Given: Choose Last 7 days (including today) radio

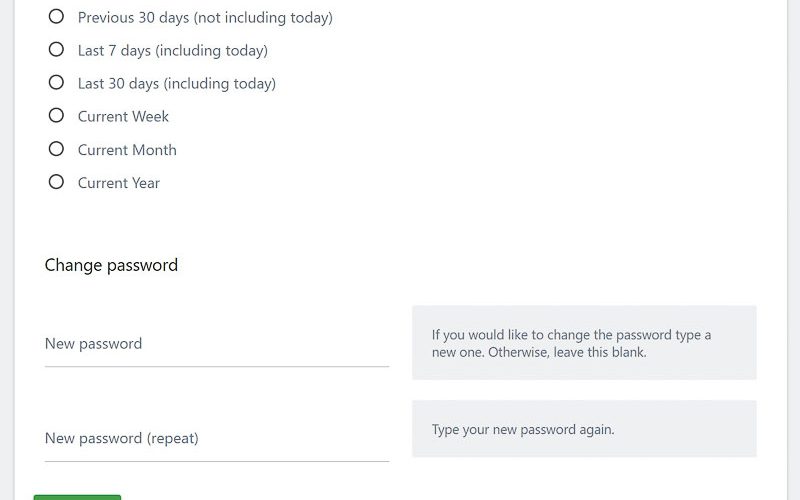Looking at the screenshot, I should point(56,50).
